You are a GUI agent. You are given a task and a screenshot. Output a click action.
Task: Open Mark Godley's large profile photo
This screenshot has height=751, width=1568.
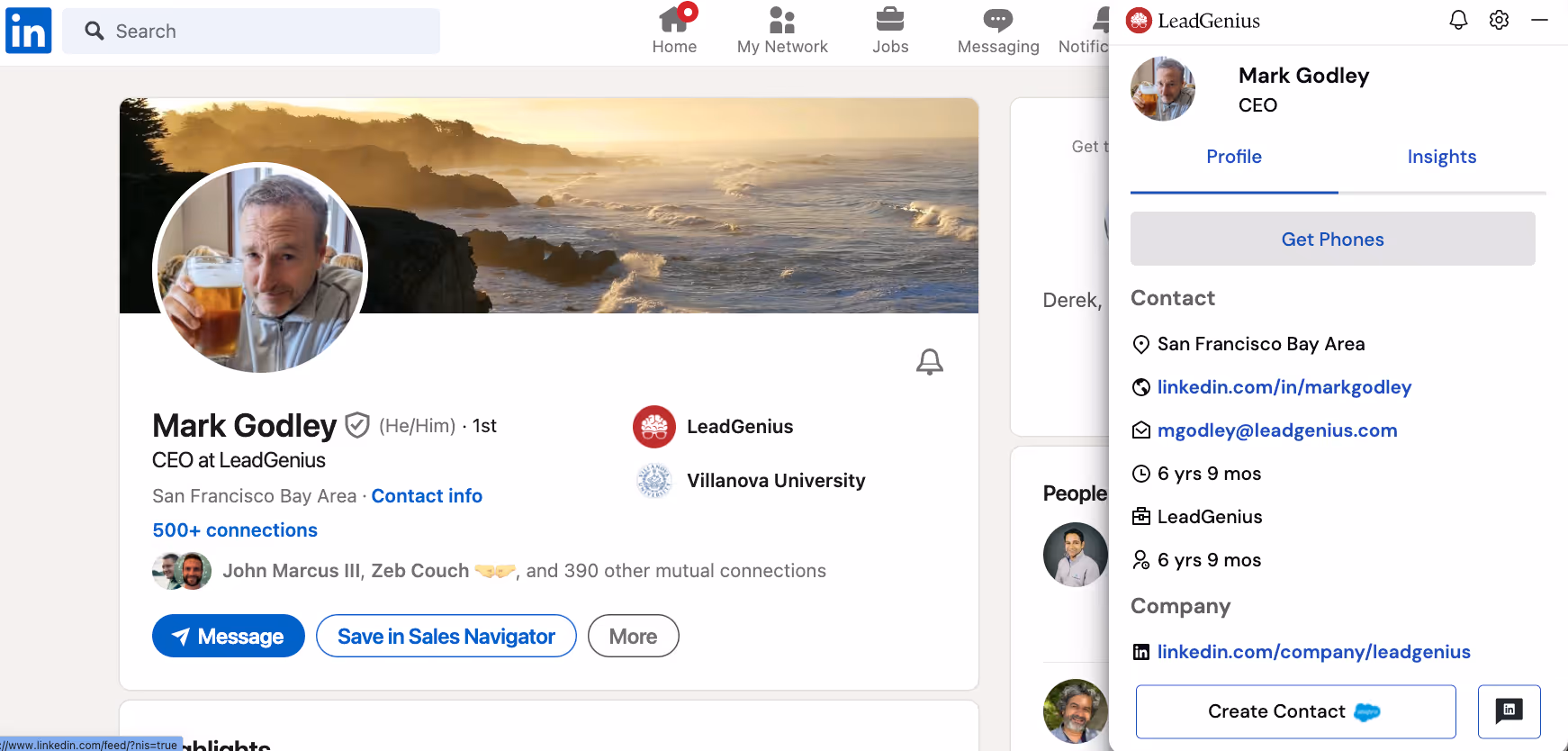coord(260,268)
